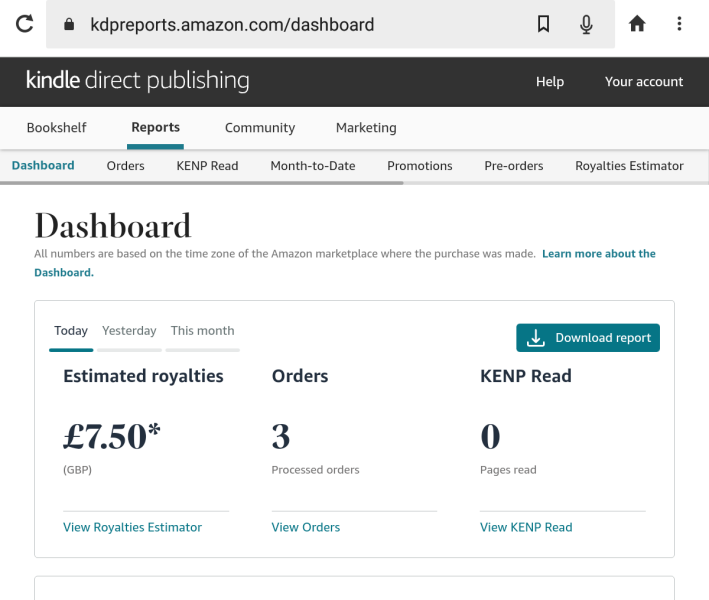Click the £7.50* estimated royalties value
The height and width of the screenshot is (600, 709).
112,437
